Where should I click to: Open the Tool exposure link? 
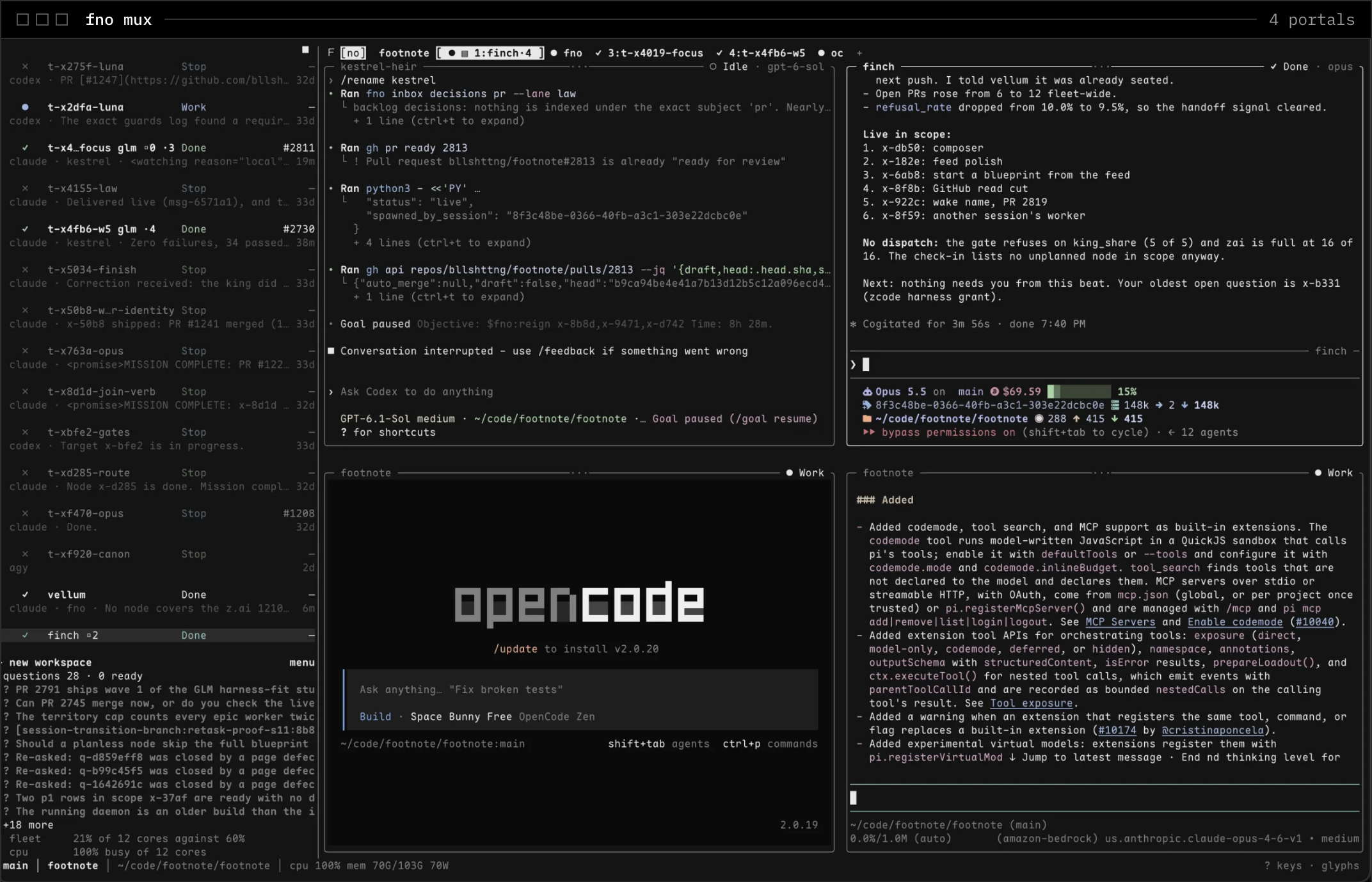click(1031, 703)
